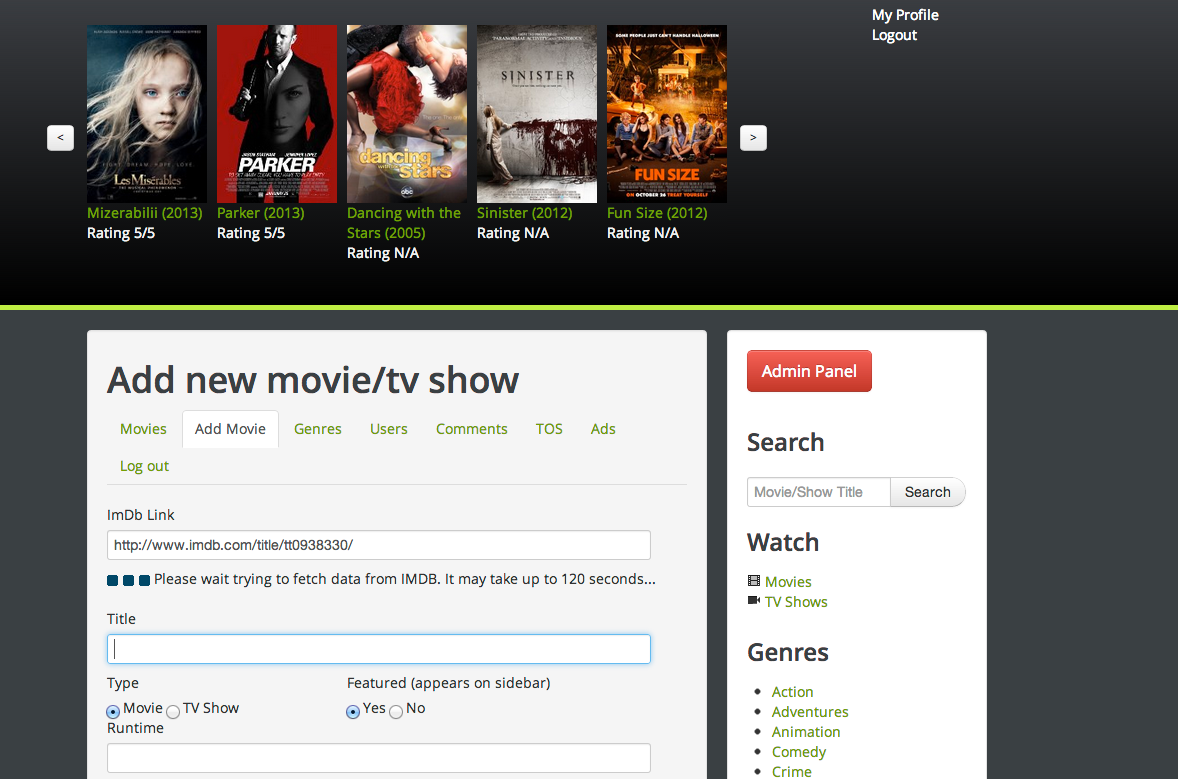Click the Movie/Show Title search box
The width and height of the screenshot is (1178, 779).
tap(818, 492)
